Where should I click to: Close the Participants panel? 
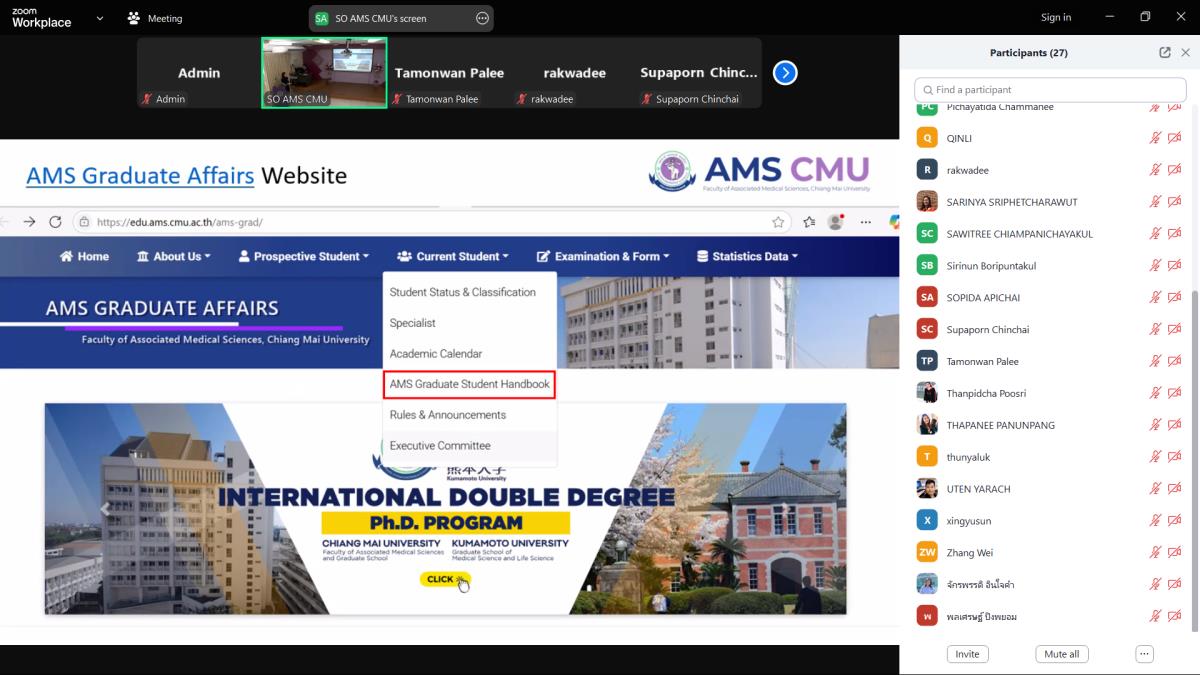coord(1185,53)
